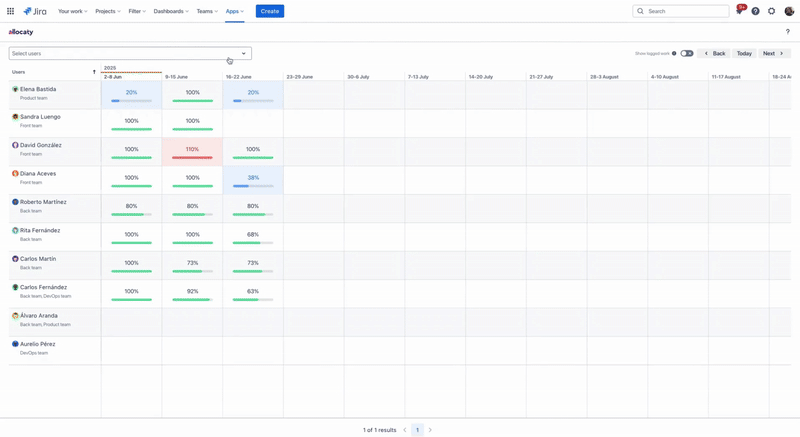This screenshot has width=800, height=437.
Task: Open the settings gear
Action: click(771, 11)
